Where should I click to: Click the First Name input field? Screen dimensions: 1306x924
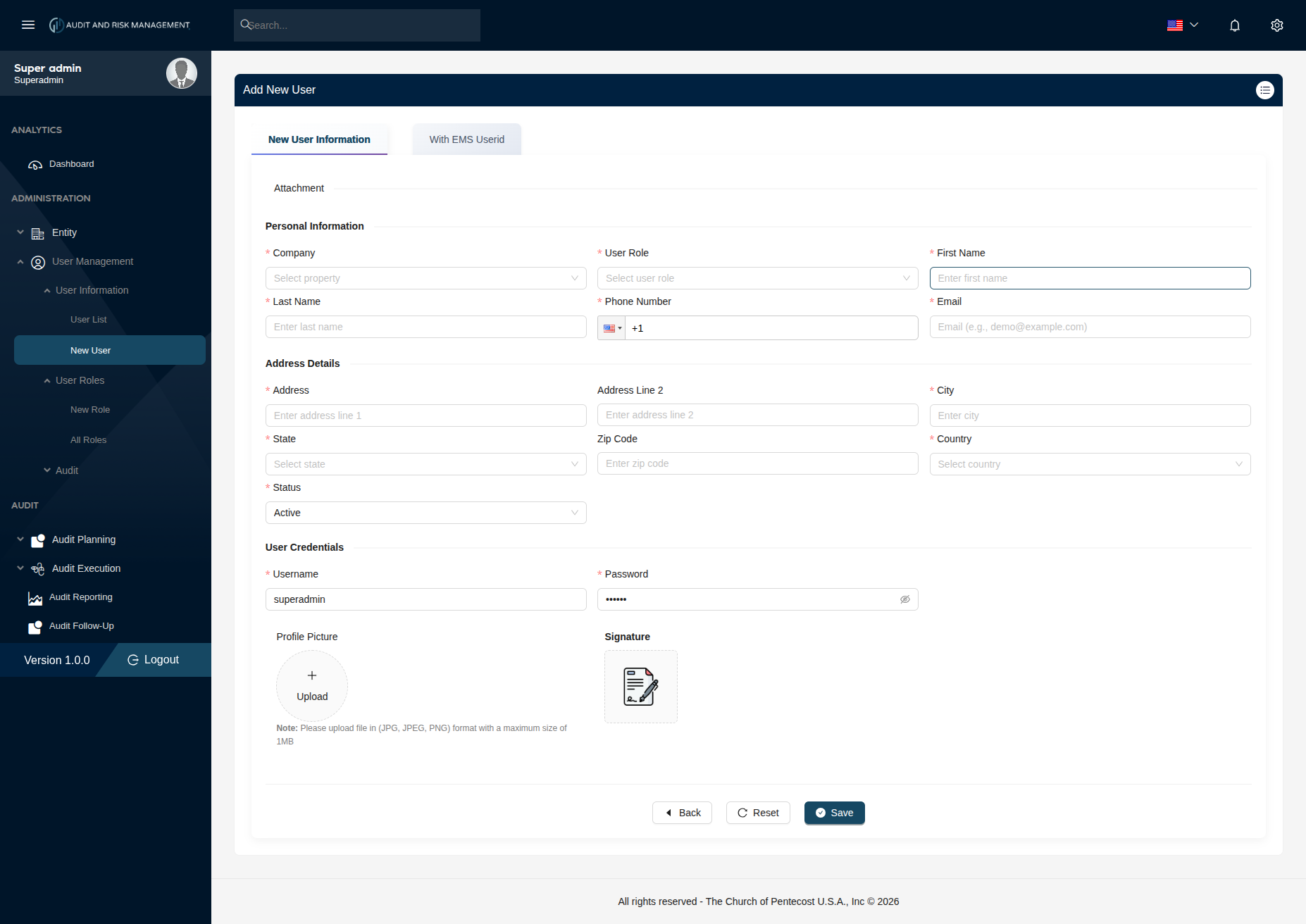(x=1090, y=278)
